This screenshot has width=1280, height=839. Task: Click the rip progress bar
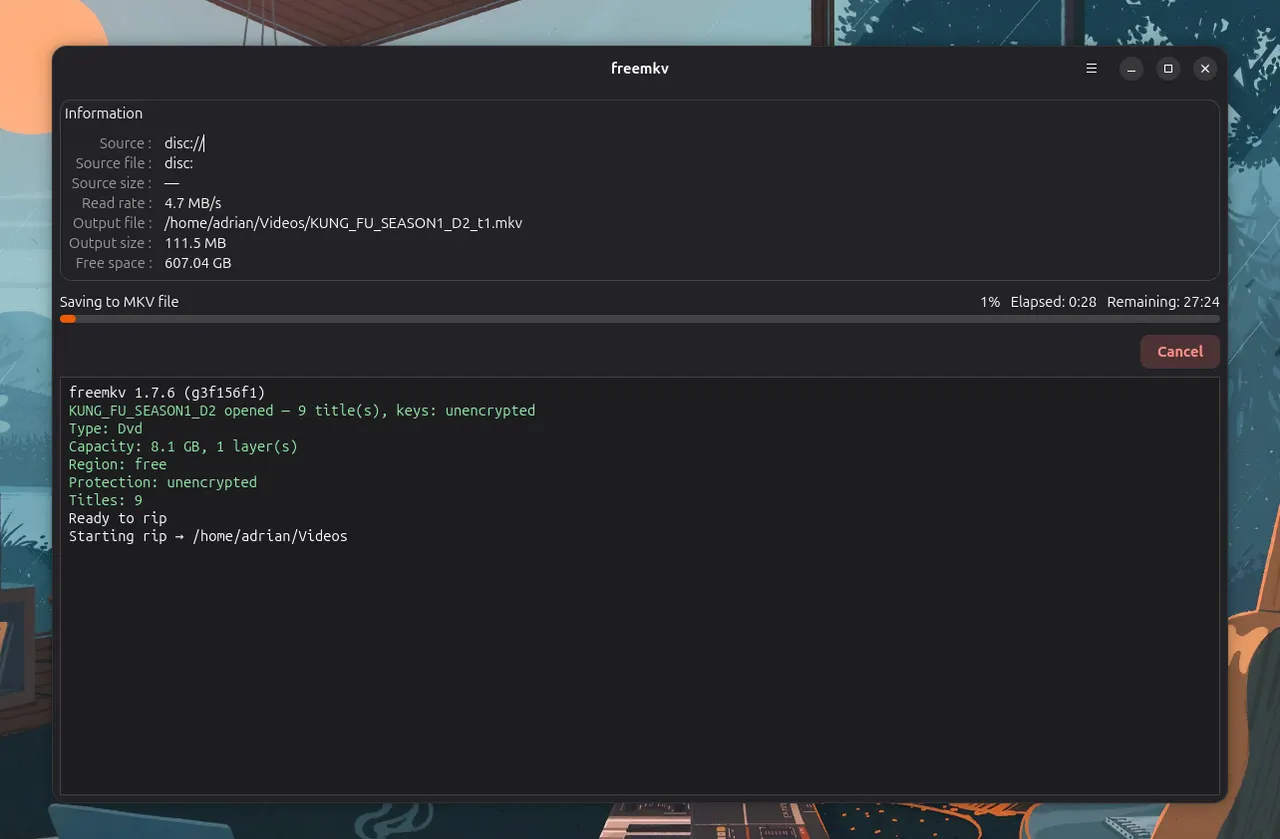[640, 319]
